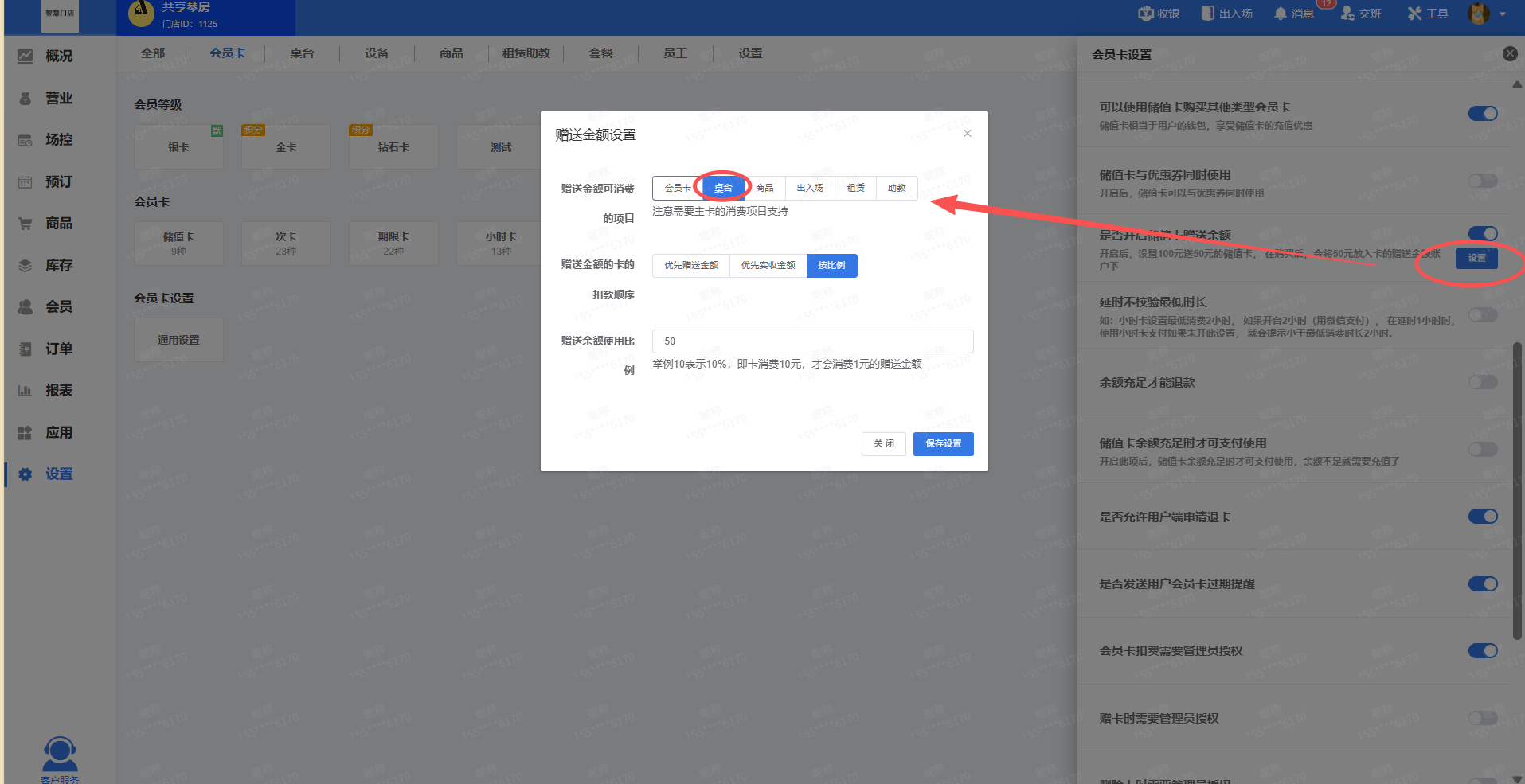Screen dimensions: 1525x784
Task: Toggle 储值卡与优惠券同时使用 switch
Action: (x=1482, y=181)
